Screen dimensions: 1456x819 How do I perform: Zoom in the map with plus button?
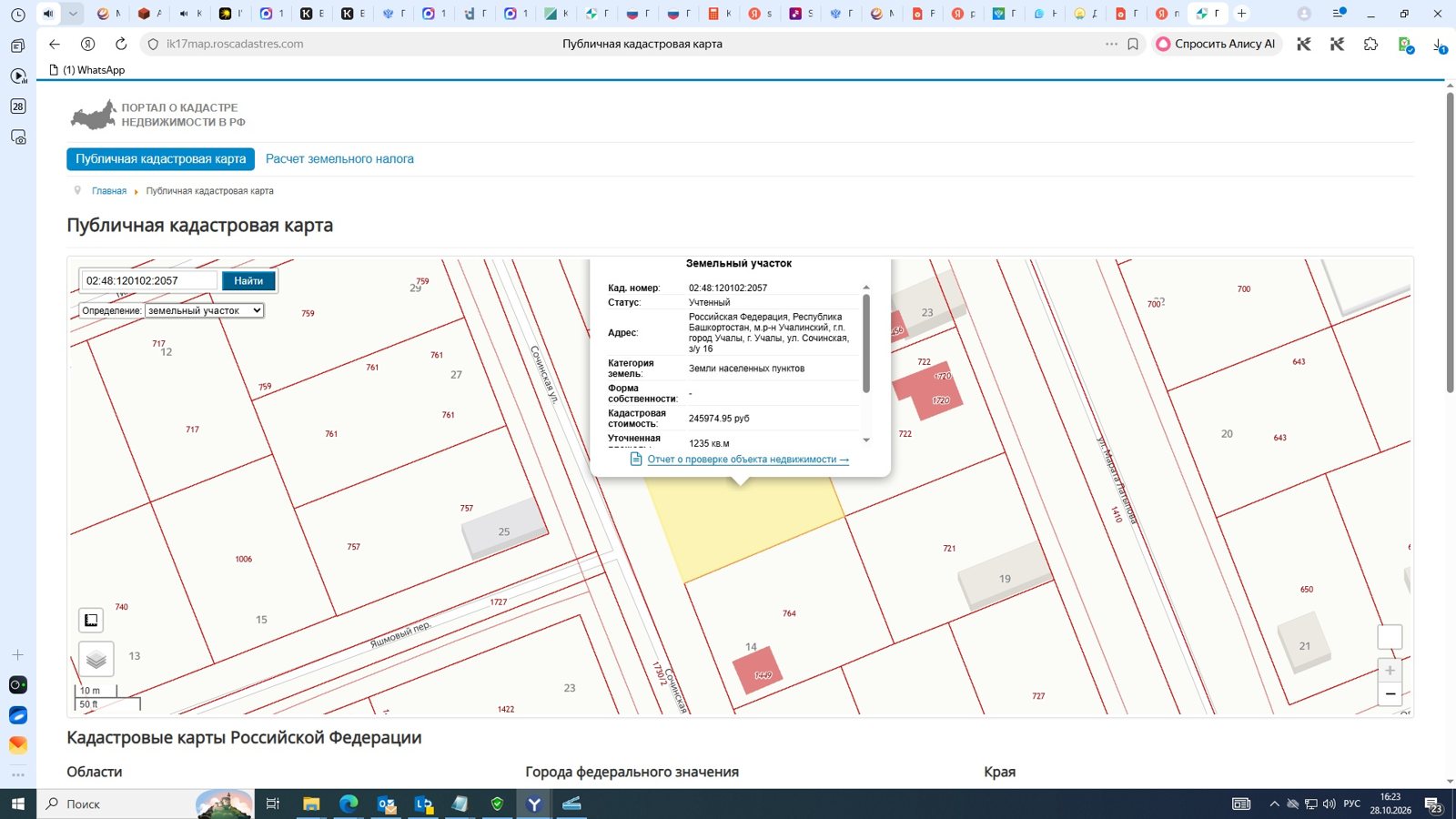coord(1390,671)
